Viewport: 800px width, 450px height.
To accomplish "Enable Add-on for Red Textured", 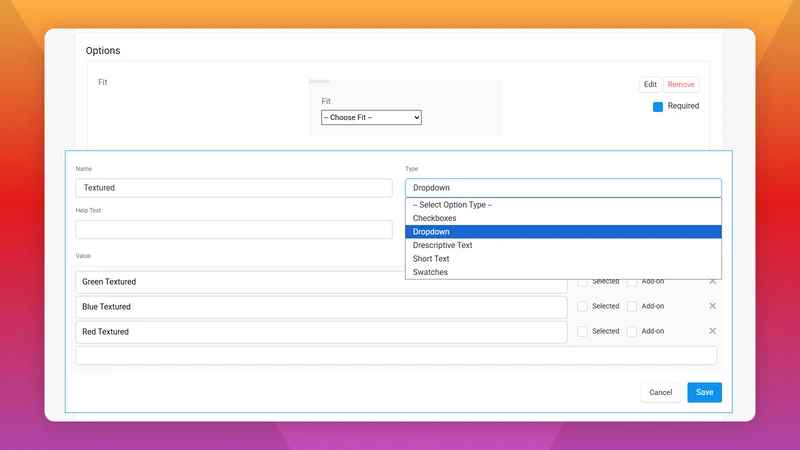I will point(632,331).
